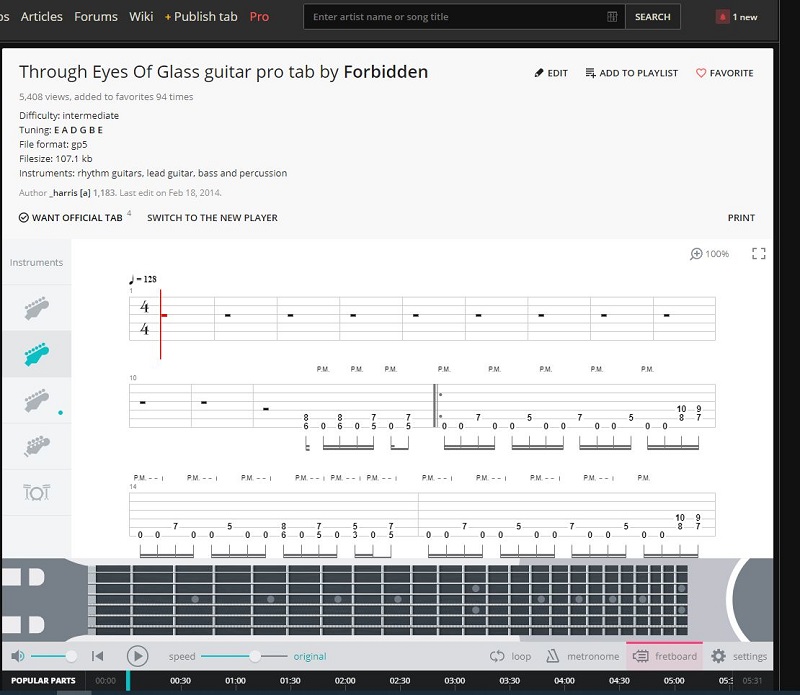Click the 05:31 total duration text
800x695 pixels.
coord(752,681)
